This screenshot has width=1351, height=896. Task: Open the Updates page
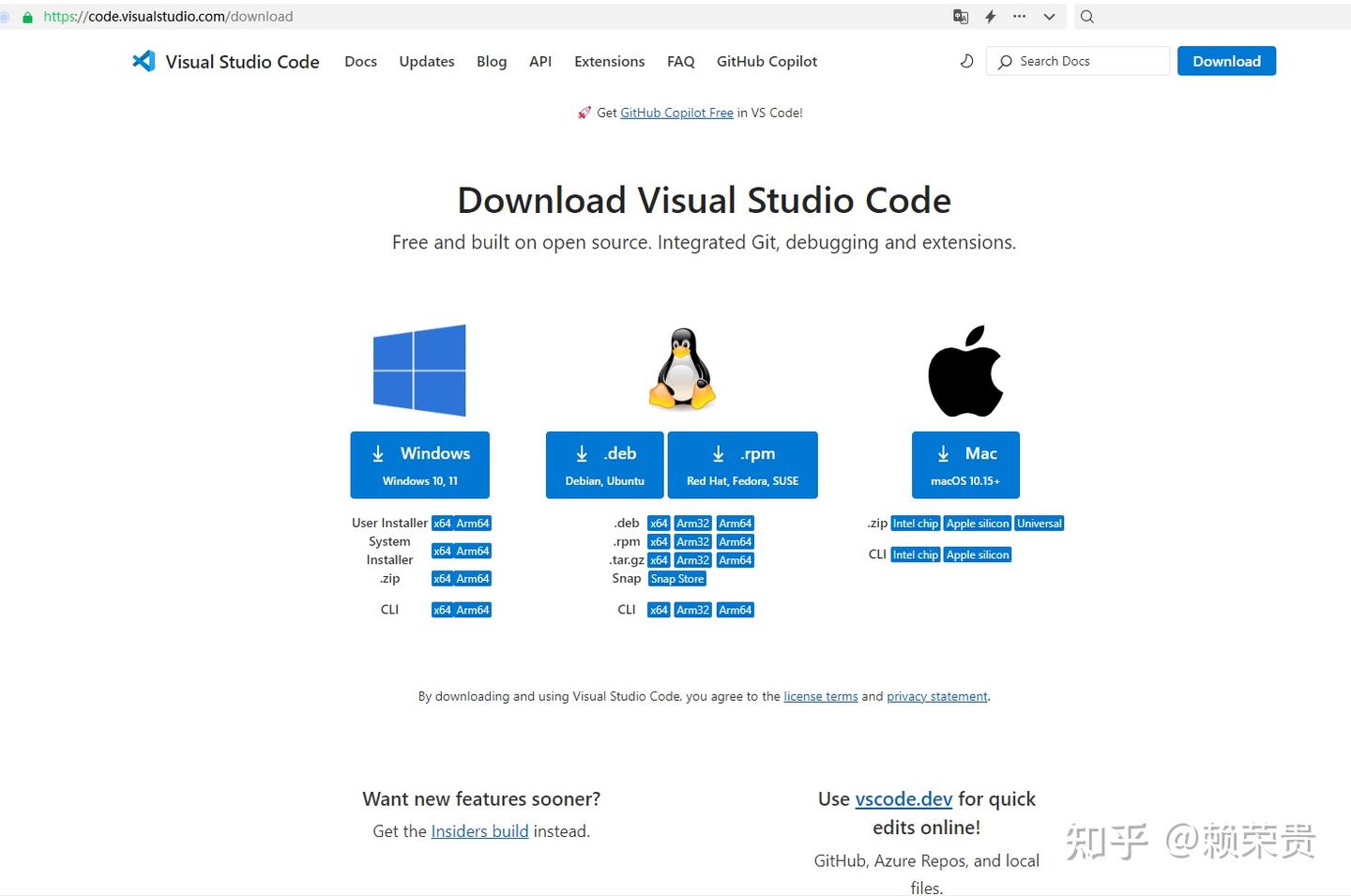tap(426, 61)
